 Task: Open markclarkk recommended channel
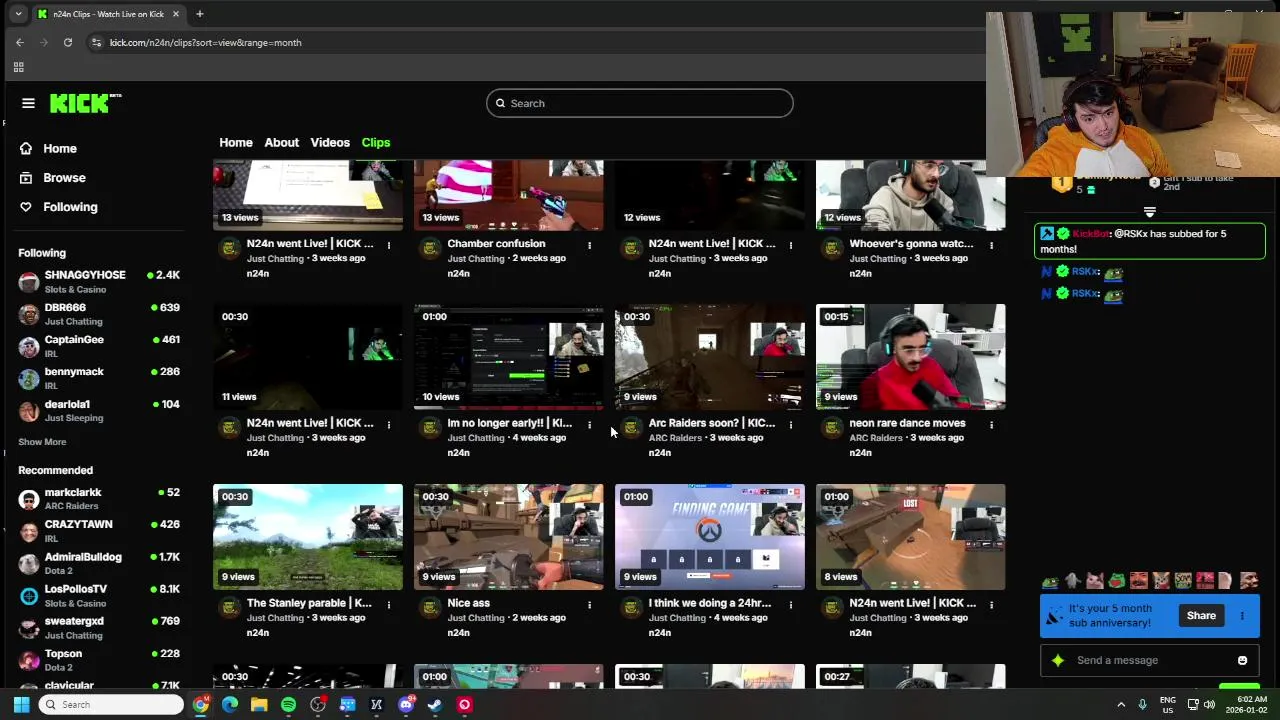[98, 499]
